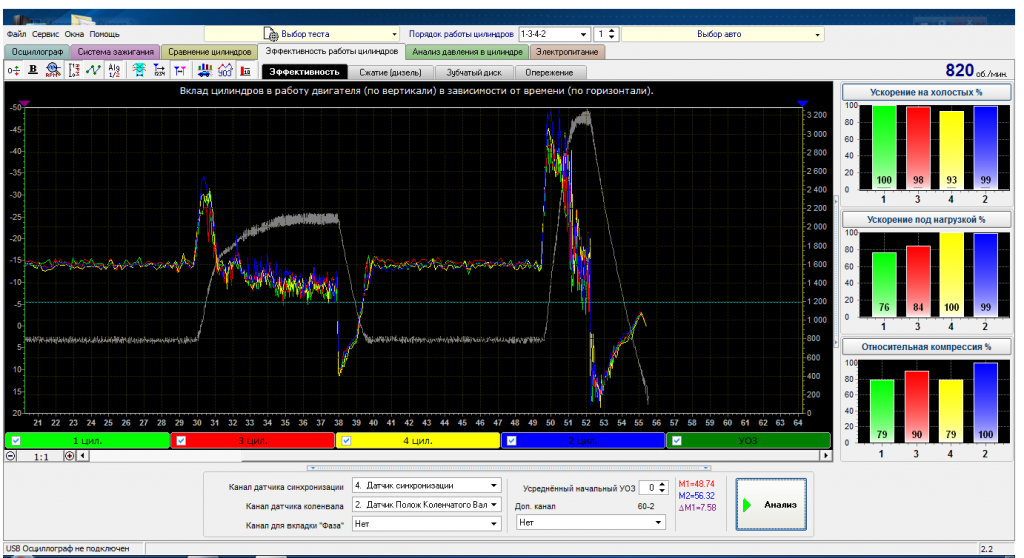Image resolution: width=1024 pixels, height=558 pixels.
Task: Click the zero-level offset icon in toolbar
Action: [13, 71]
